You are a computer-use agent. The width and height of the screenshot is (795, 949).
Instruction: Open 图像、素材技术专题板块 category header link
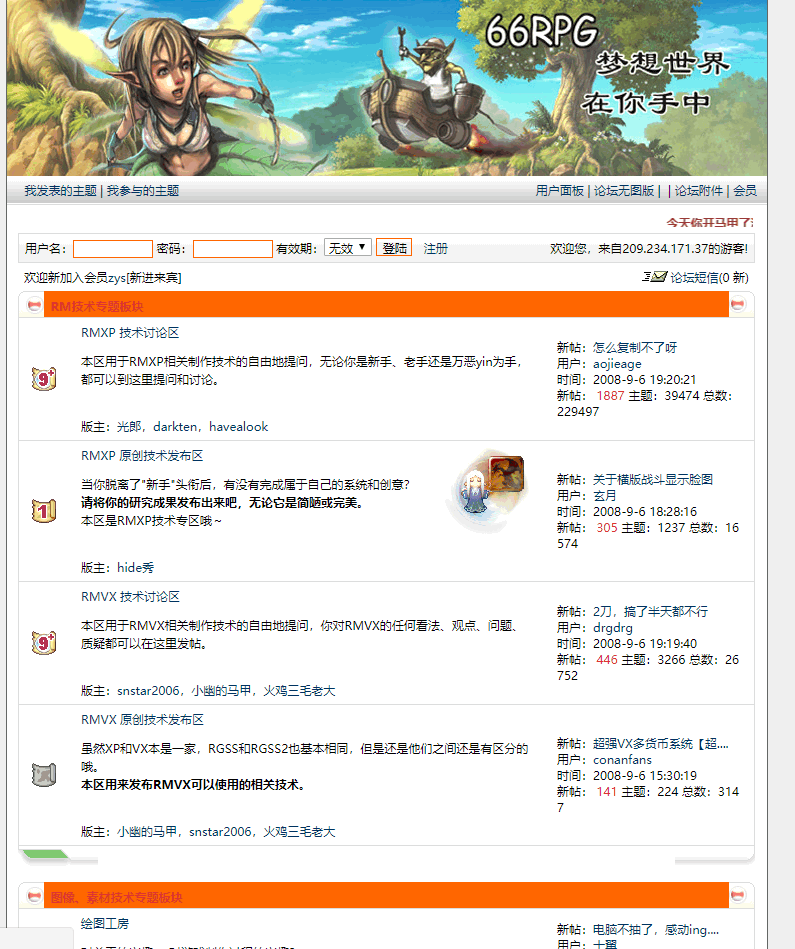pos(116,897)
